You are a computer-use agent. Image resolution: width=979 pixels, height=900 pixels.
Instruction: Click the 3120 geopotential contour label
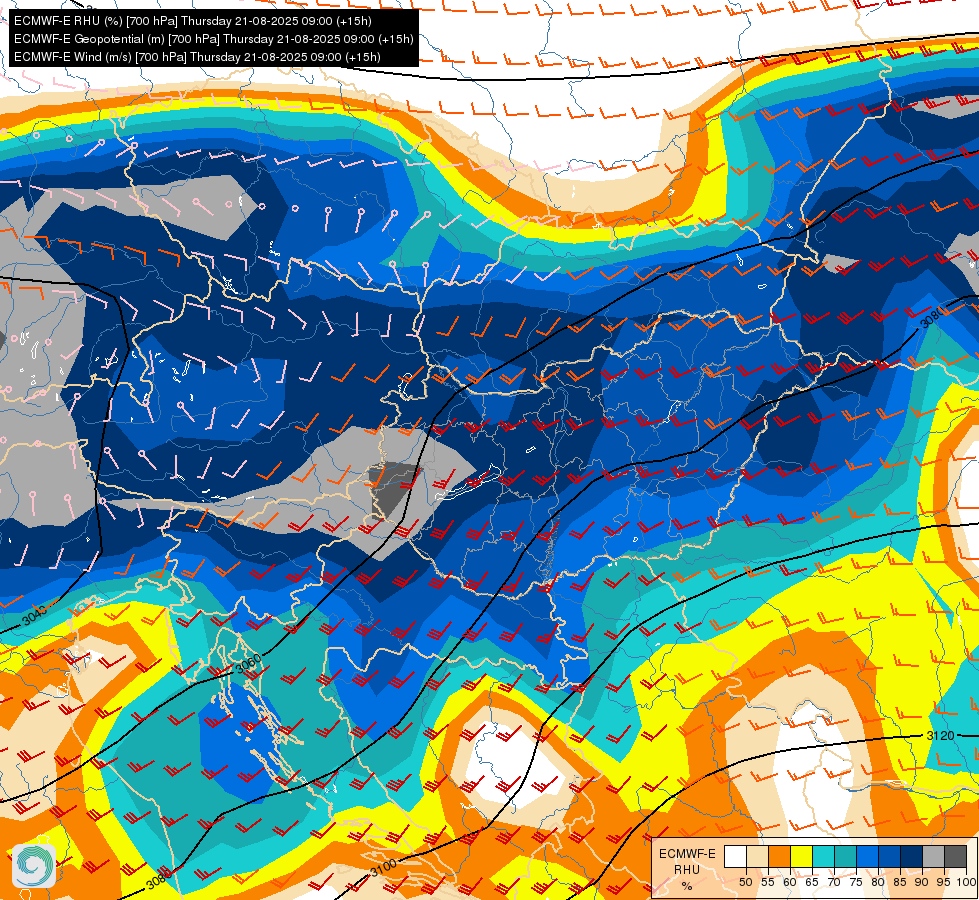point(940,736)
